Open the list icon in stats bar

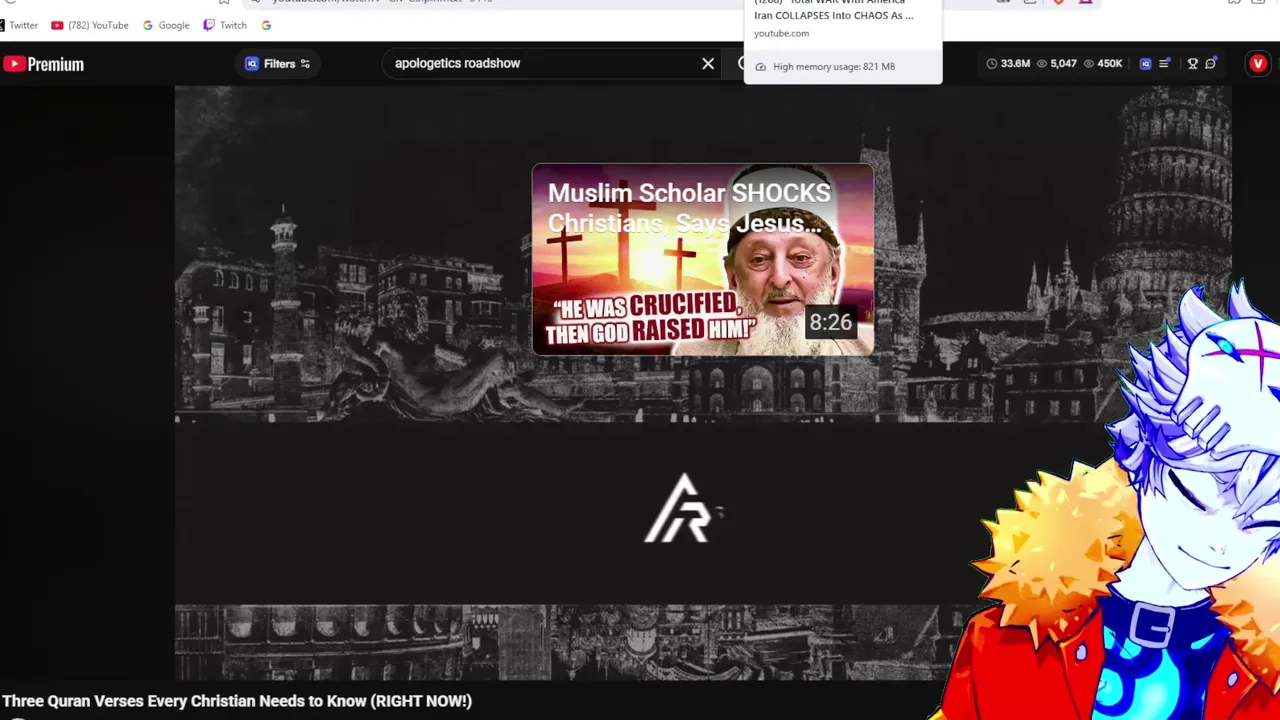tap(1165, 64)
